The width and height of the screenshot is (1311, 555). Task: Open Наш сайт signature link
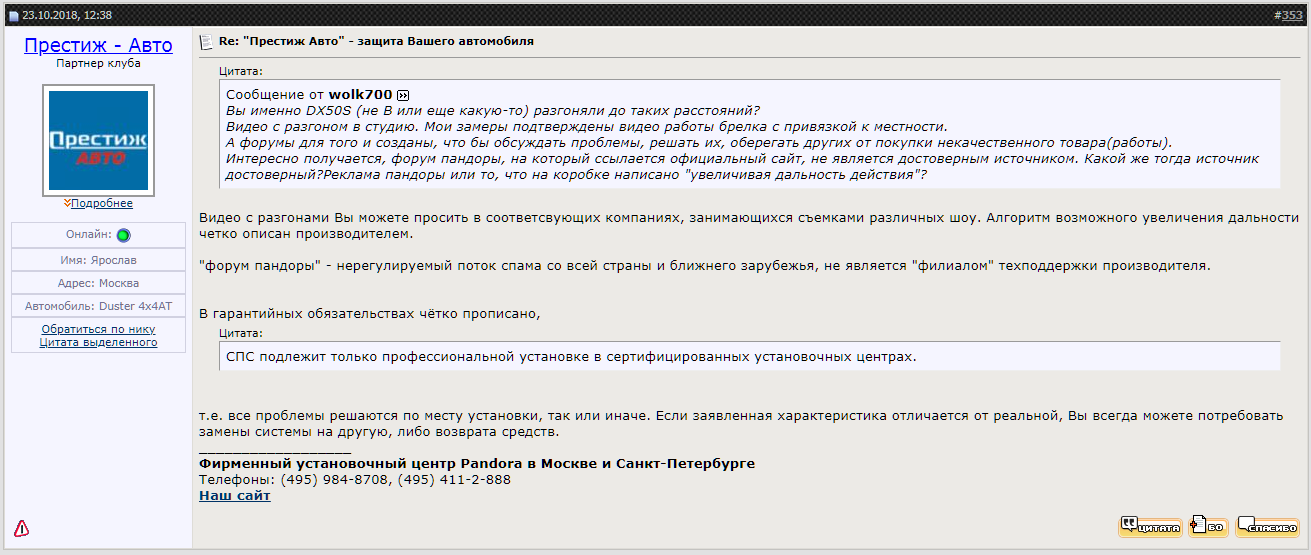point(234,495)
